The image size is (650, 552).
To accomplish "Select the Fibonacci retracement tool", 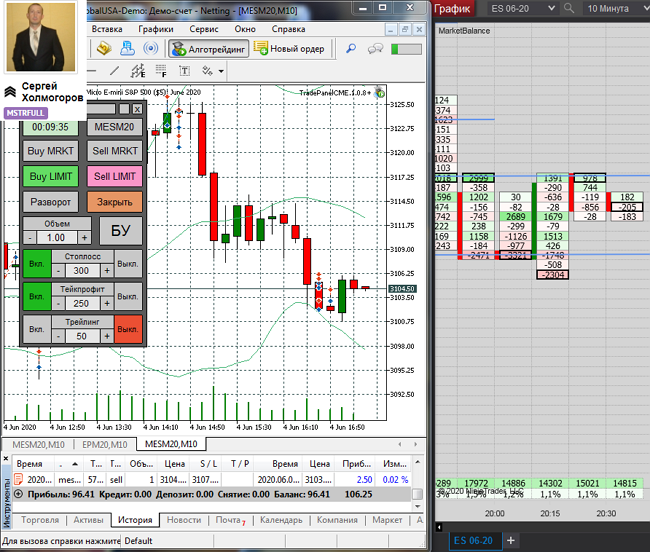I will pyautogui.click(x=161, y=71).
